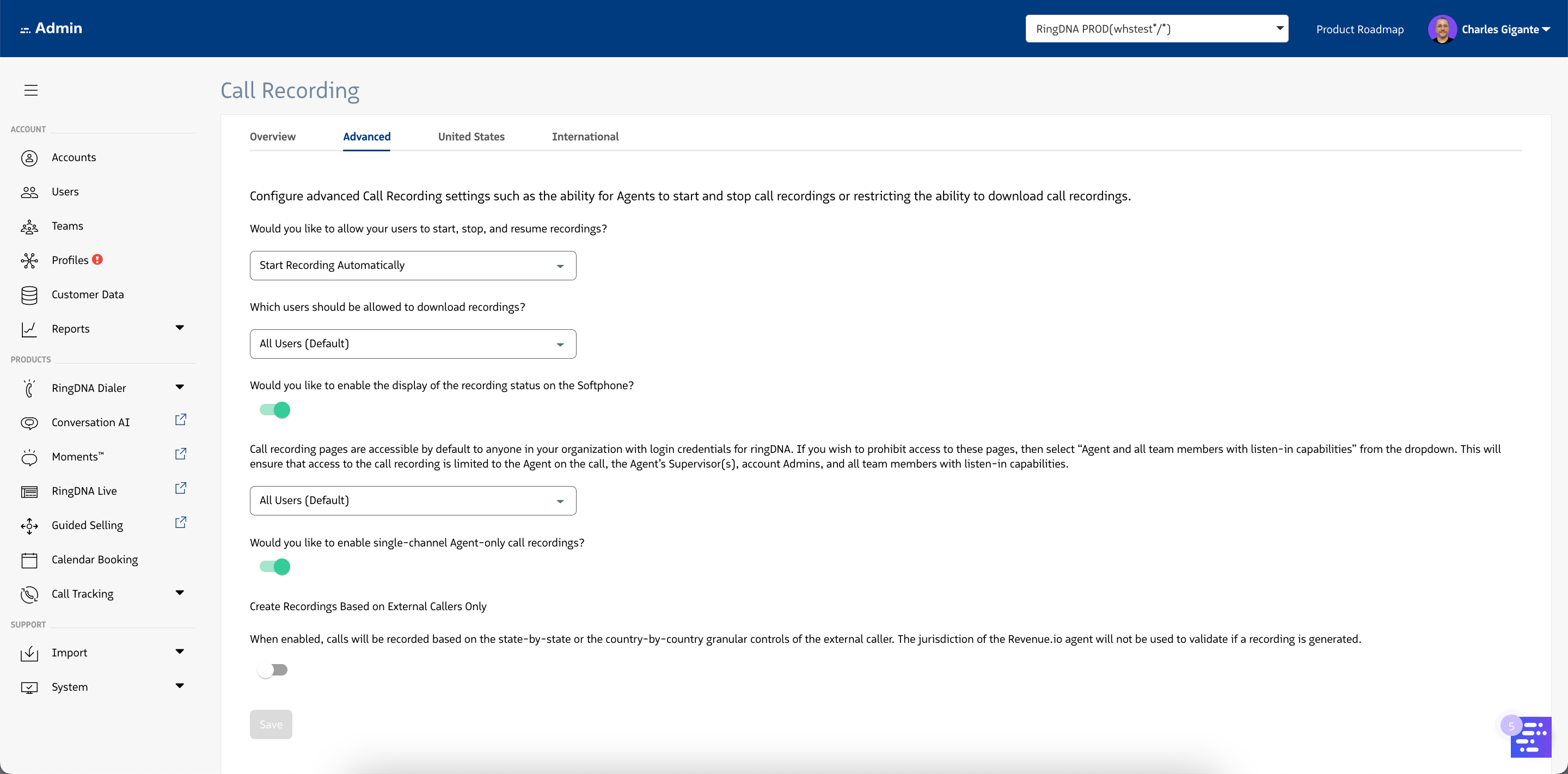Click the Save button
The width and height of the screenshot is (1568, 774).
271,724
